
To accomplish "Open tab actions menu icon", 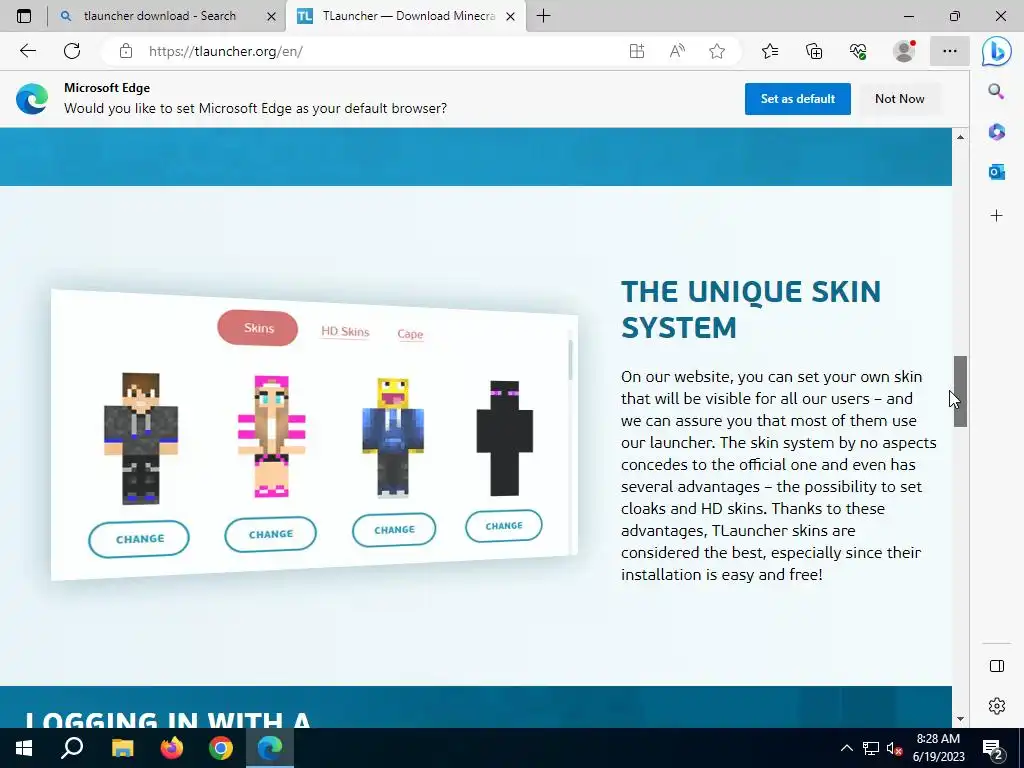I will pyautogui.click(x=24, y=16).
